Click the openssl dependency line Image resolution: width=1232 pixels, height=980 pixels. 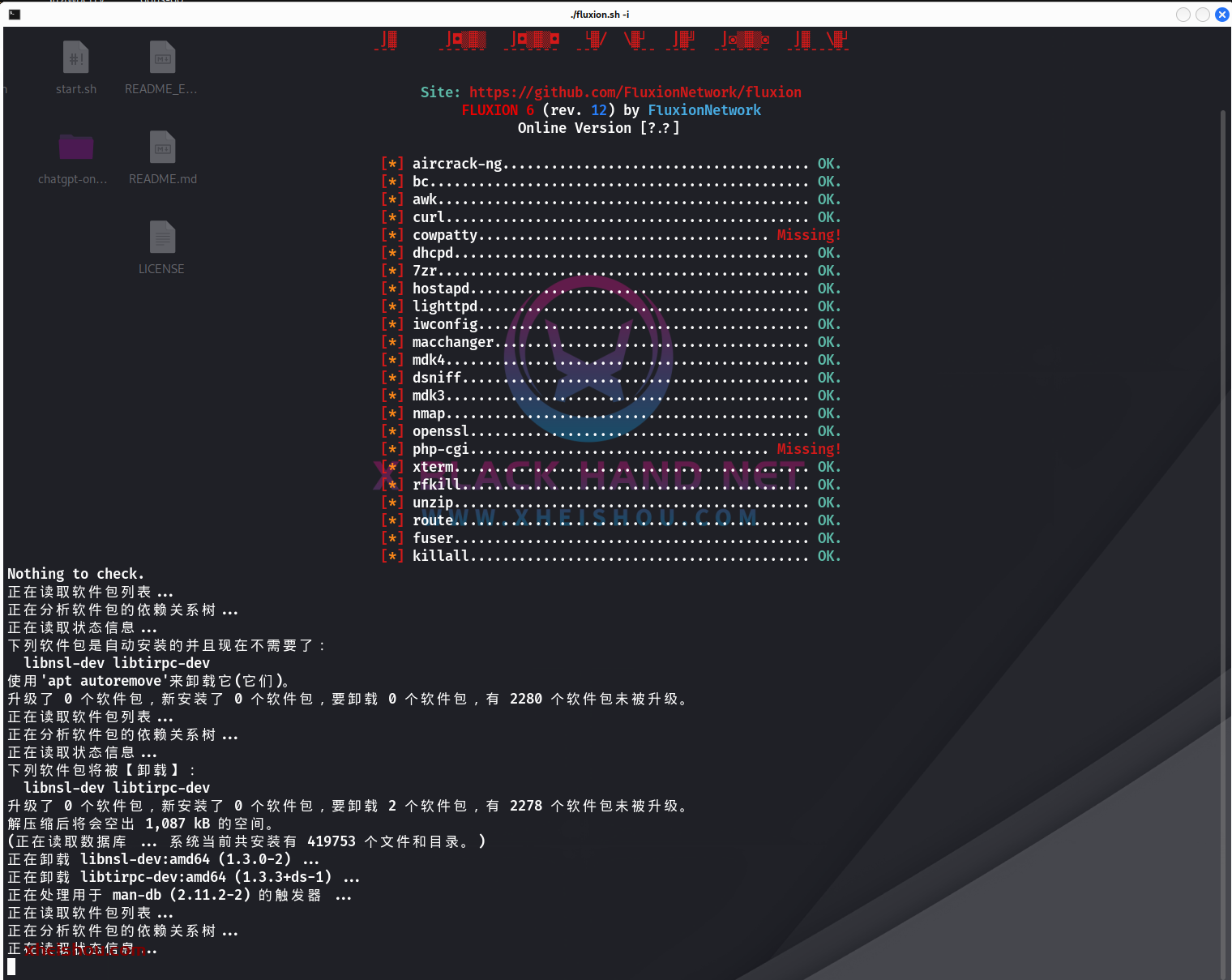[x=611, y=431]
